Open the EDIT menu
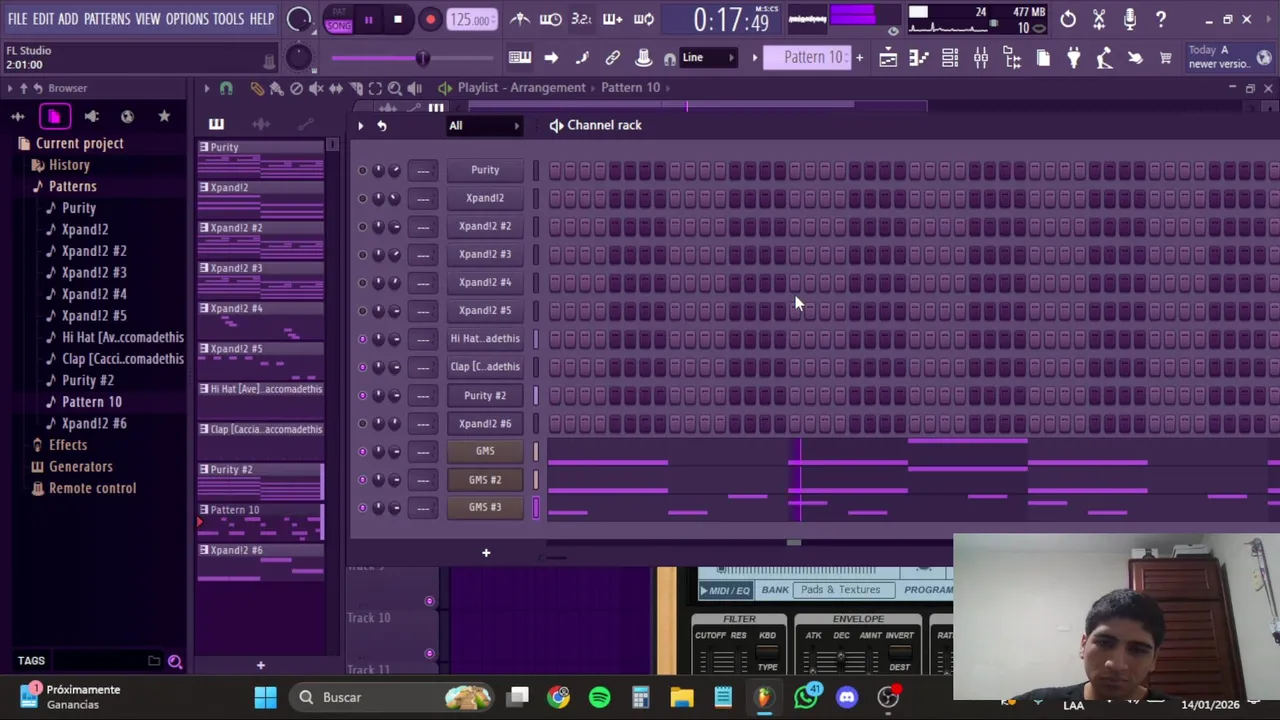The width and height of the screenshot is (1280, 720). coord(43,19)
